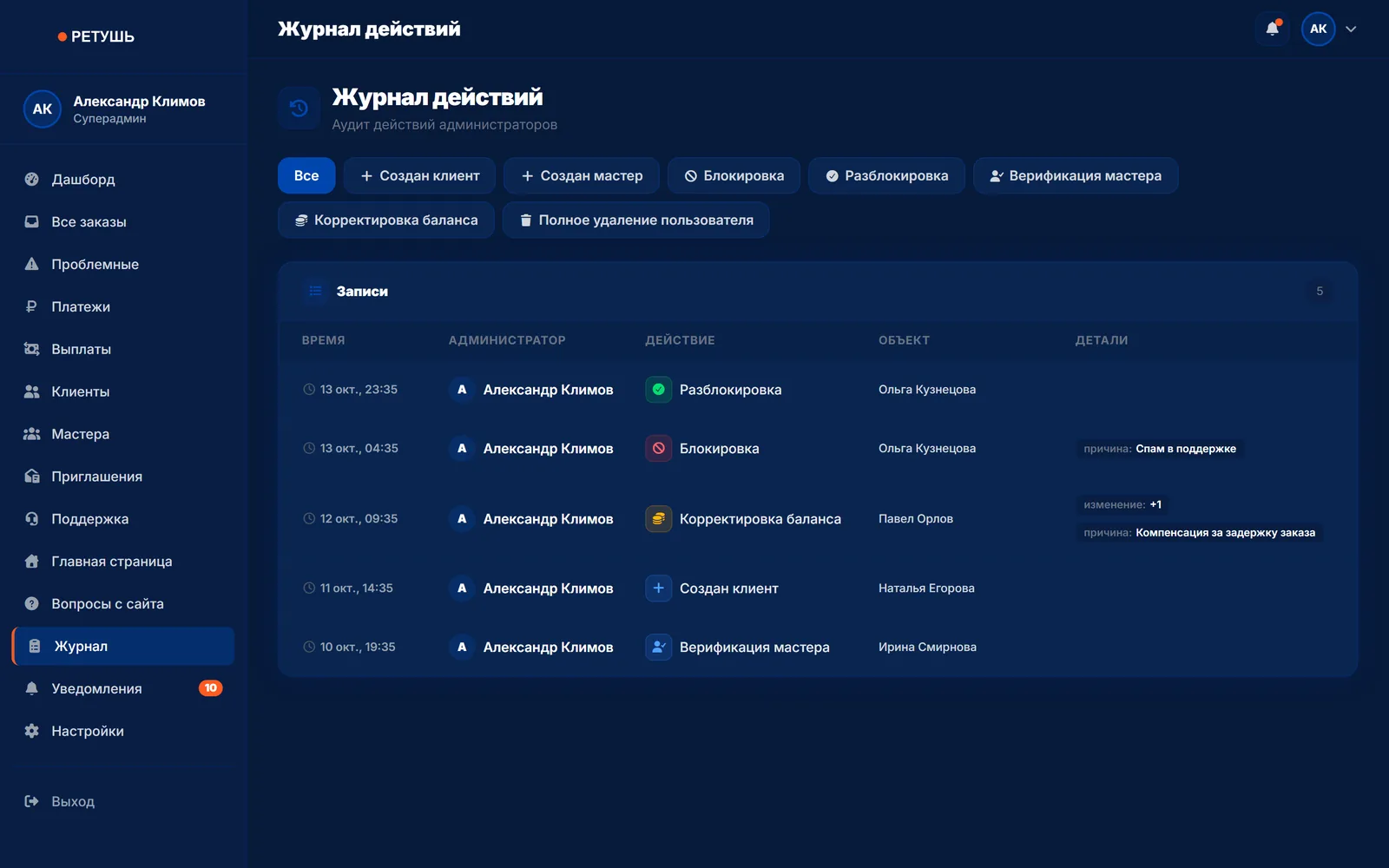Screen dimensions: 1389x868
Task: Filter by Создан клиент
Action: pyautogui.click(x=419, y=175)
